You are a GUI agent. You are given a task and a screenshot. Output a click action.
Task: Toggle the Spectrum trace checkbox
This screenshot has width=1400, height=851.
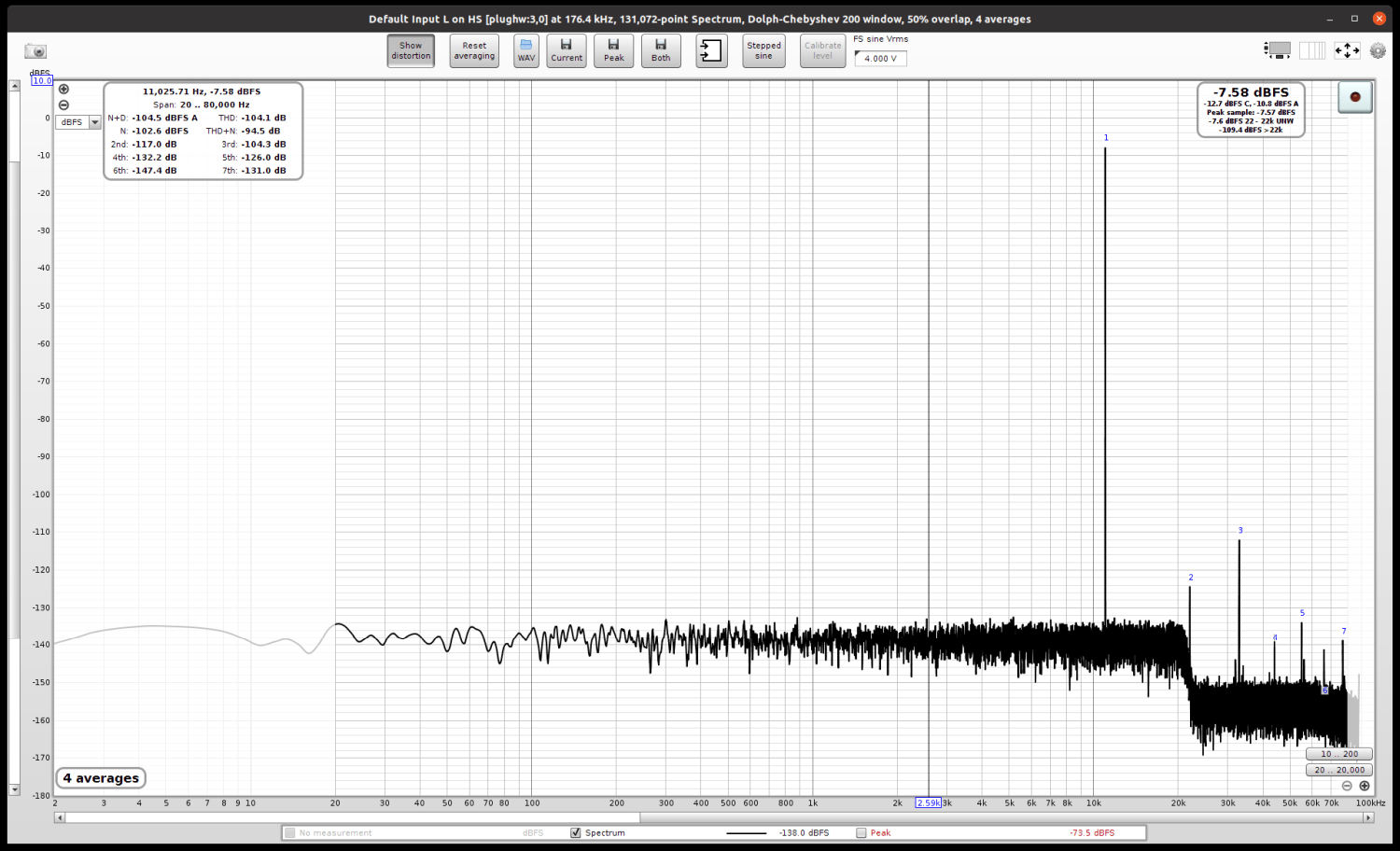[576, 832]
